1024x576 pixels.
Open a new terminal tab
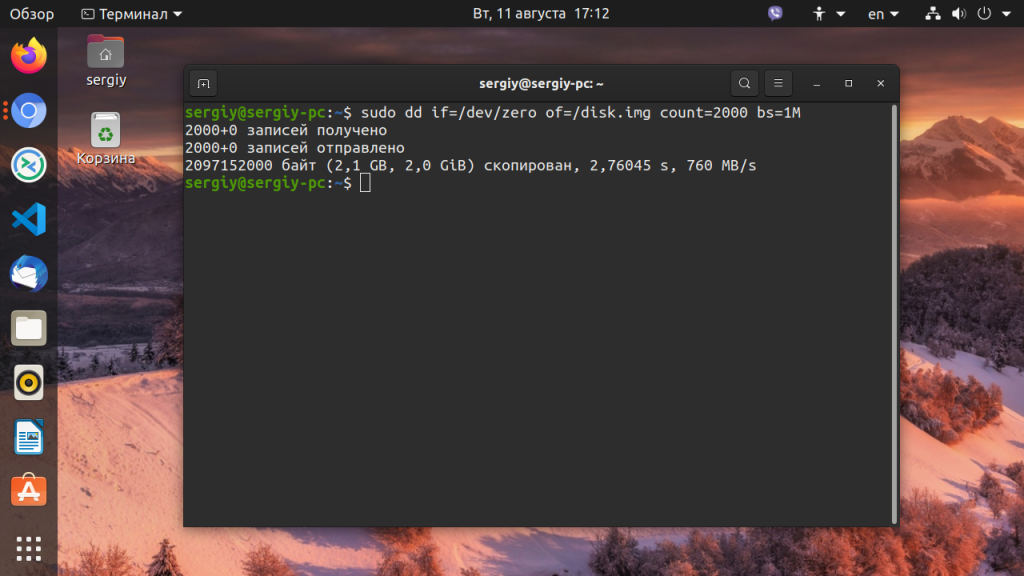[x=203, y=83]
